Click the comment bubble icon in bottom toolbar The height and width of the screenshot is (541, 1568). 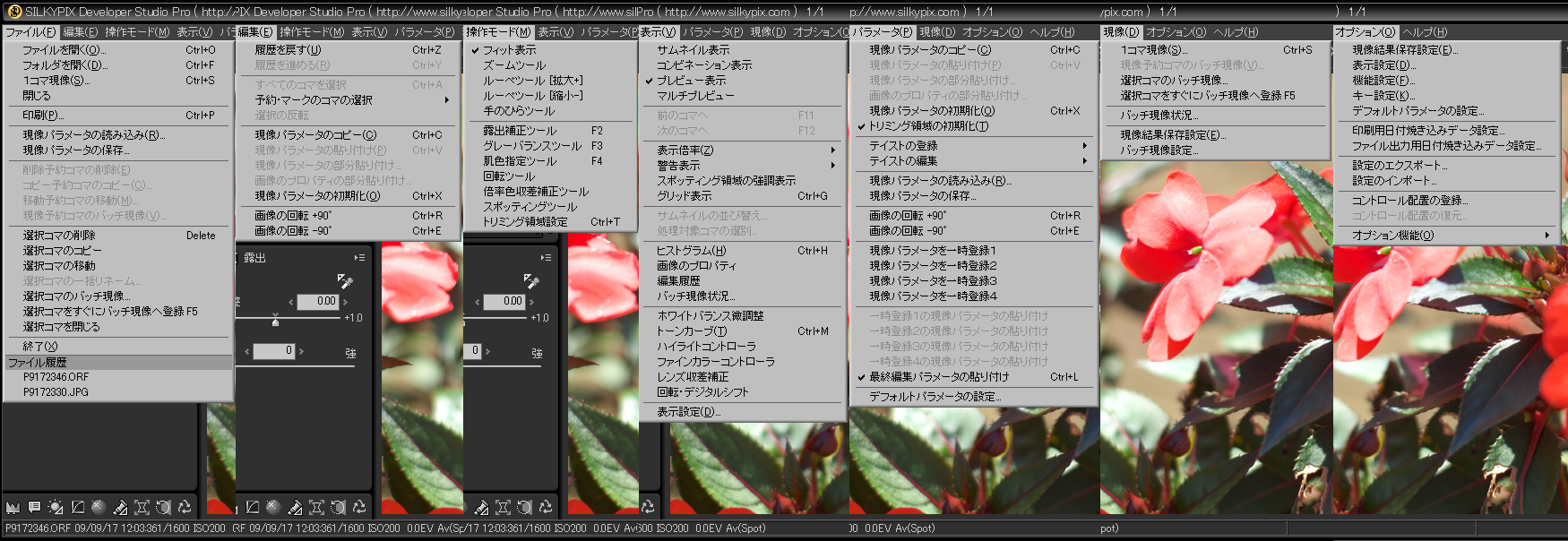coord(34,507)
